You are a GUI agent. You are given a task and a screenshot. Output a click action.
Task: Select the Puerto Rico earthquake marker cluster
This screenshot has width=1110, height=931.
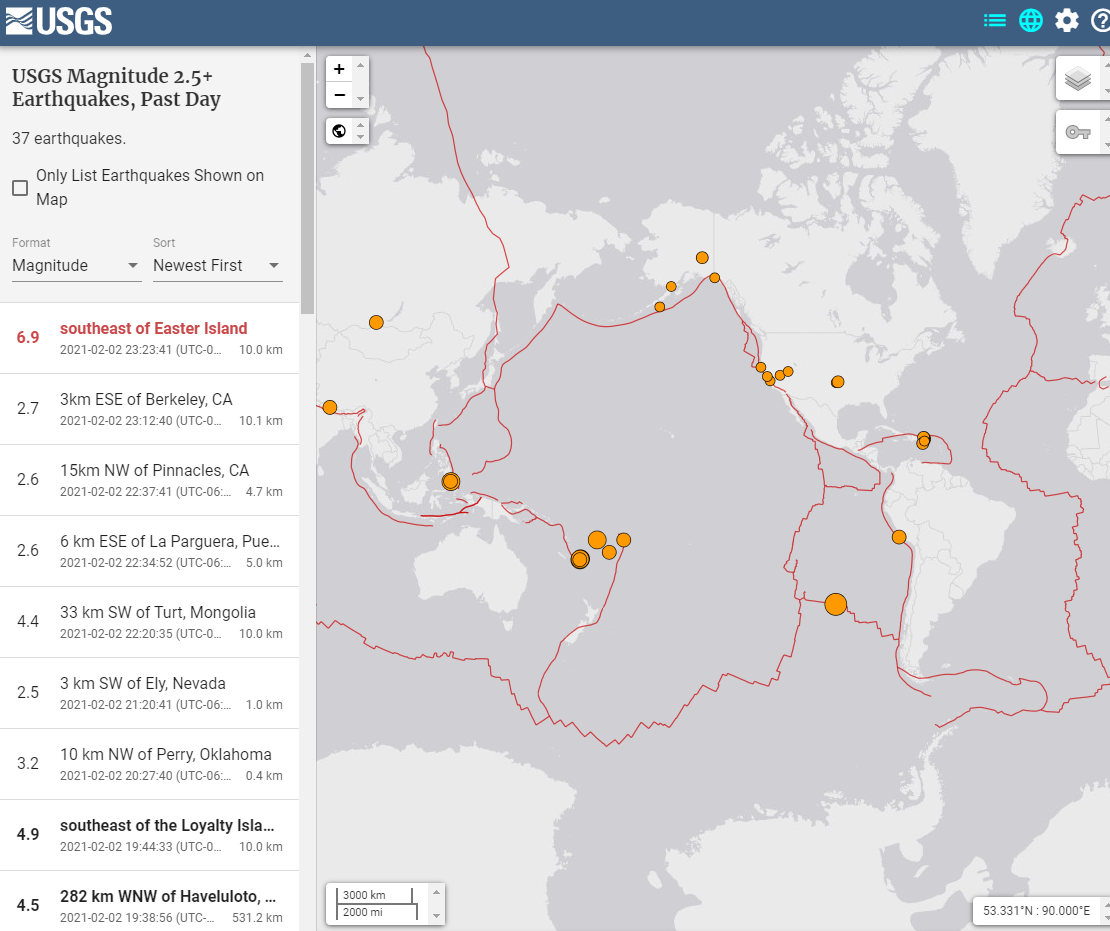click(x=923, y=440)
